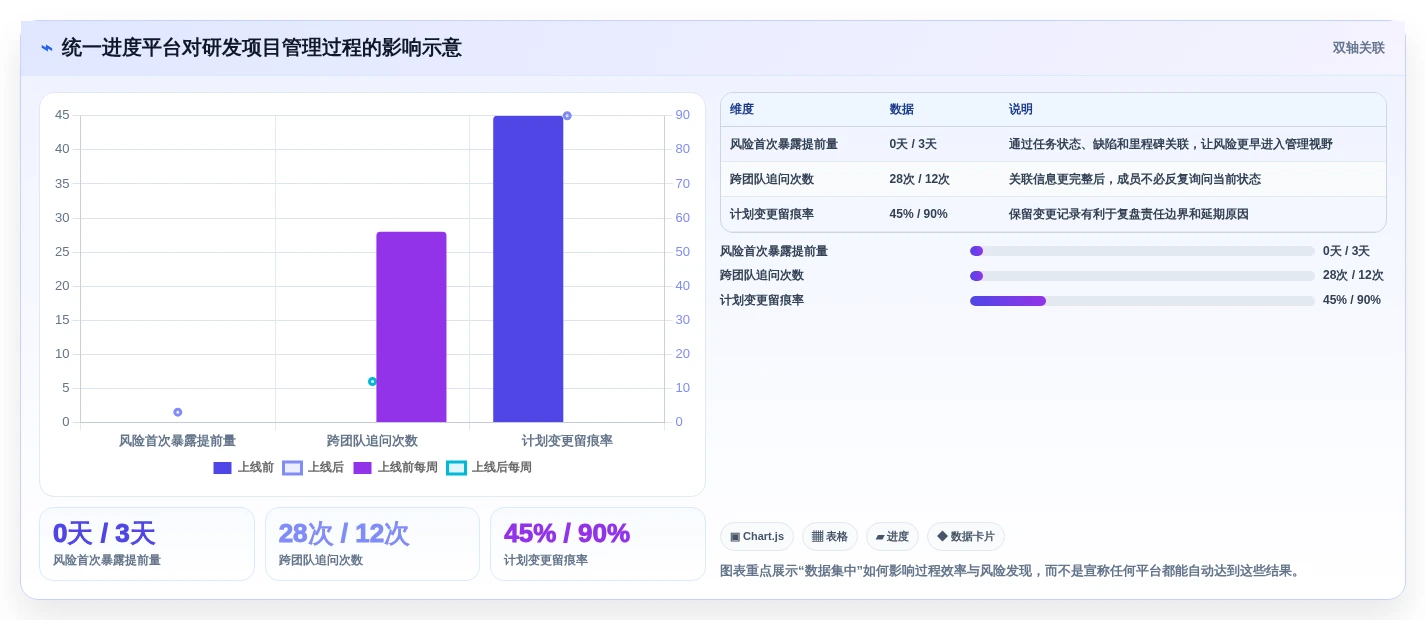Click the 跨团队追问次数 progress bar
Image resolution: width=1426 pixels, height=620 pixels.
1142,276
